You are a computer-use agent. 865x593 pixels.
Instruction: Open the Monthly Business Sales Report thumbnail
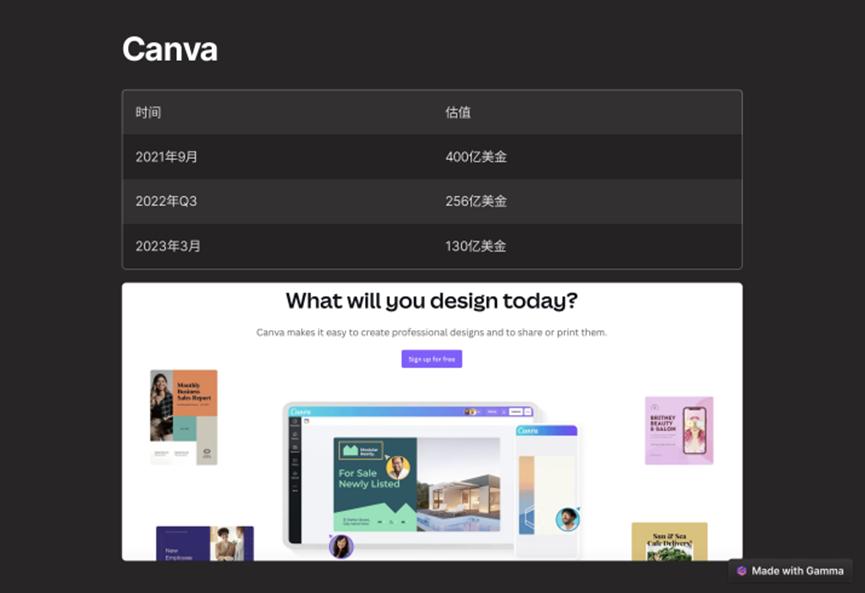coord(184,417)
